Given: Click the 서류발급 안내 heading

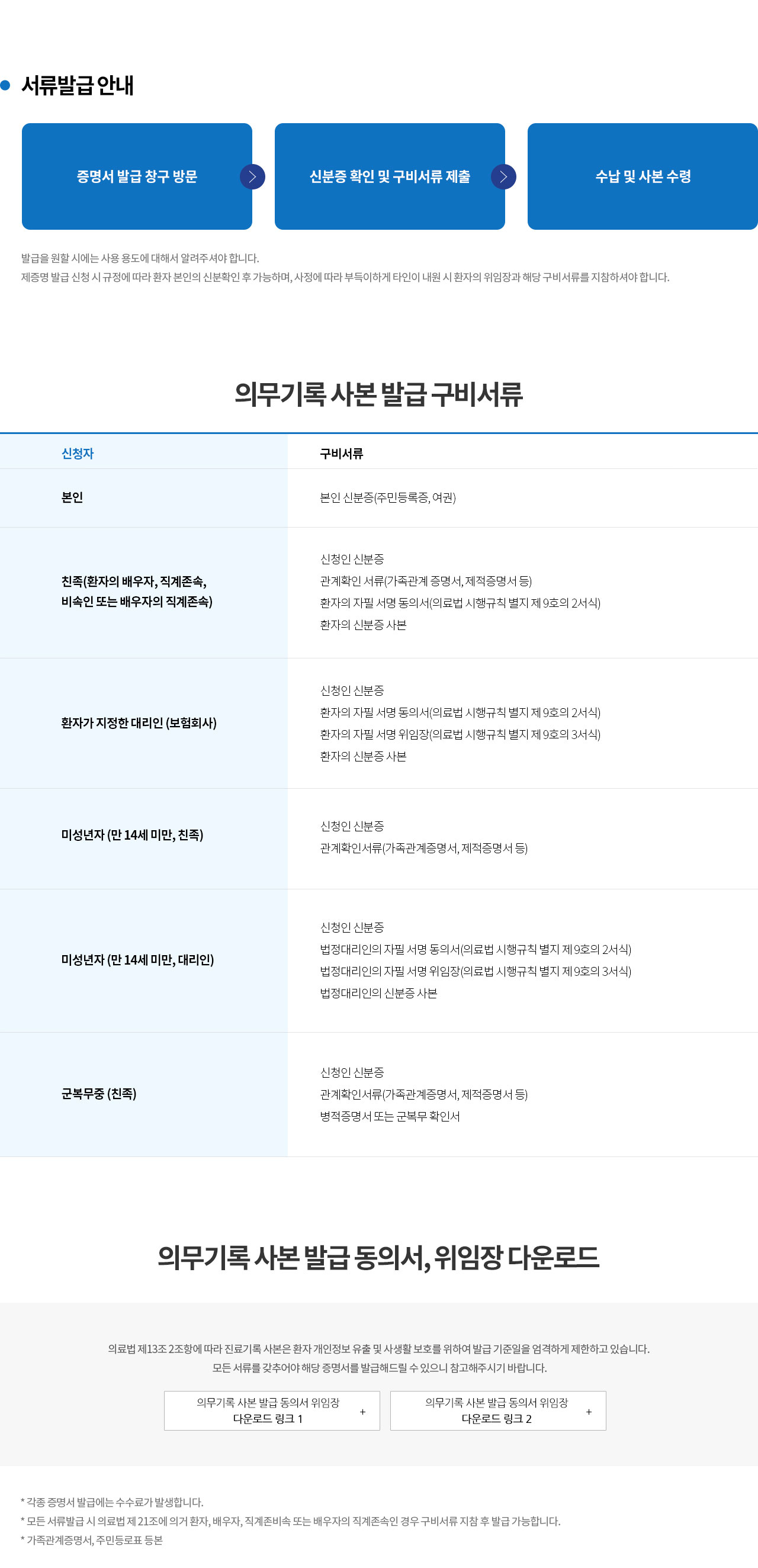Looking at the screenshot, I should (x=78, y=85).
